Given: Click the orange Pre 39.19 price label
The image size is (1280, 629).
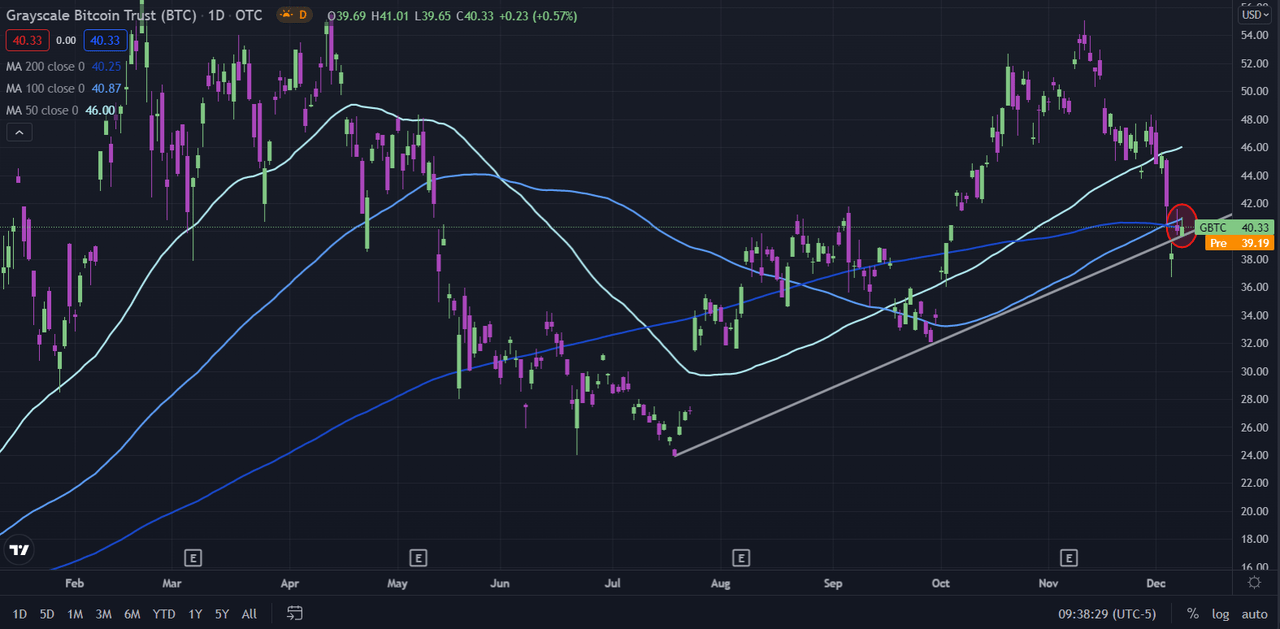Looking at the screenshot, I should [1239, 243].
